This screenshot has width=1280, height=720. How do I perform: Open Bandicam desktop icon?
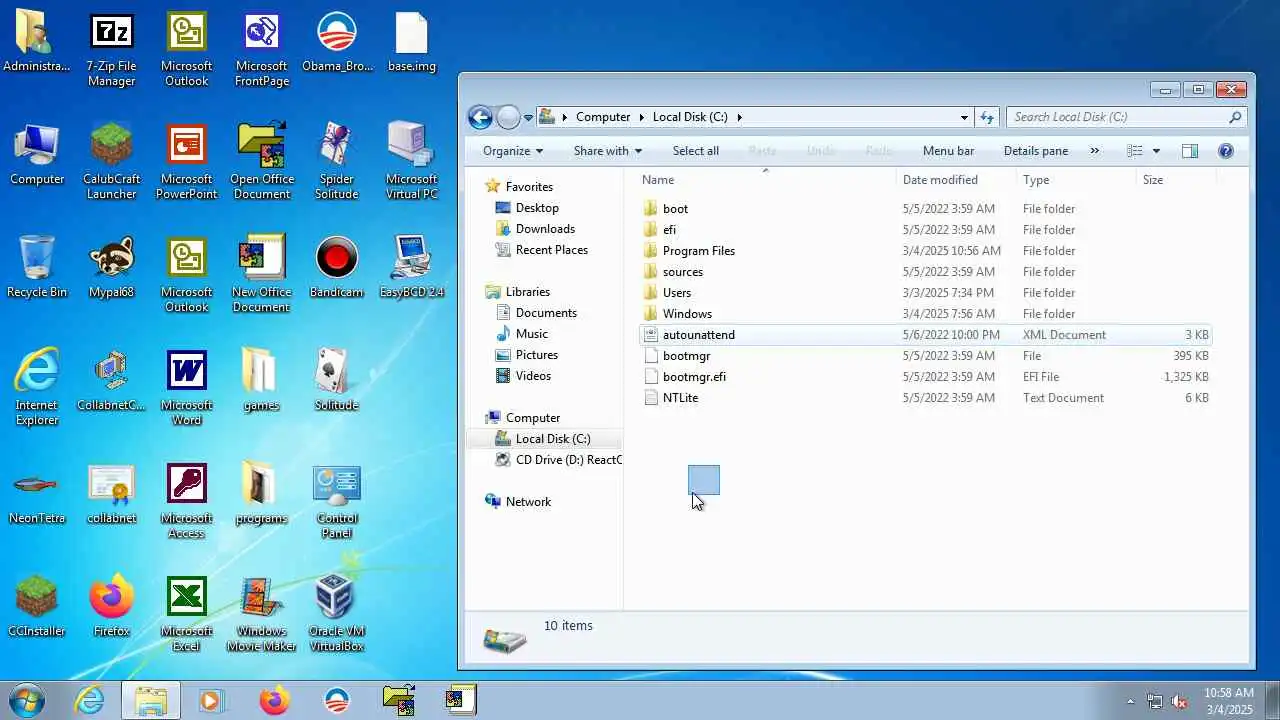pos(336,268)
